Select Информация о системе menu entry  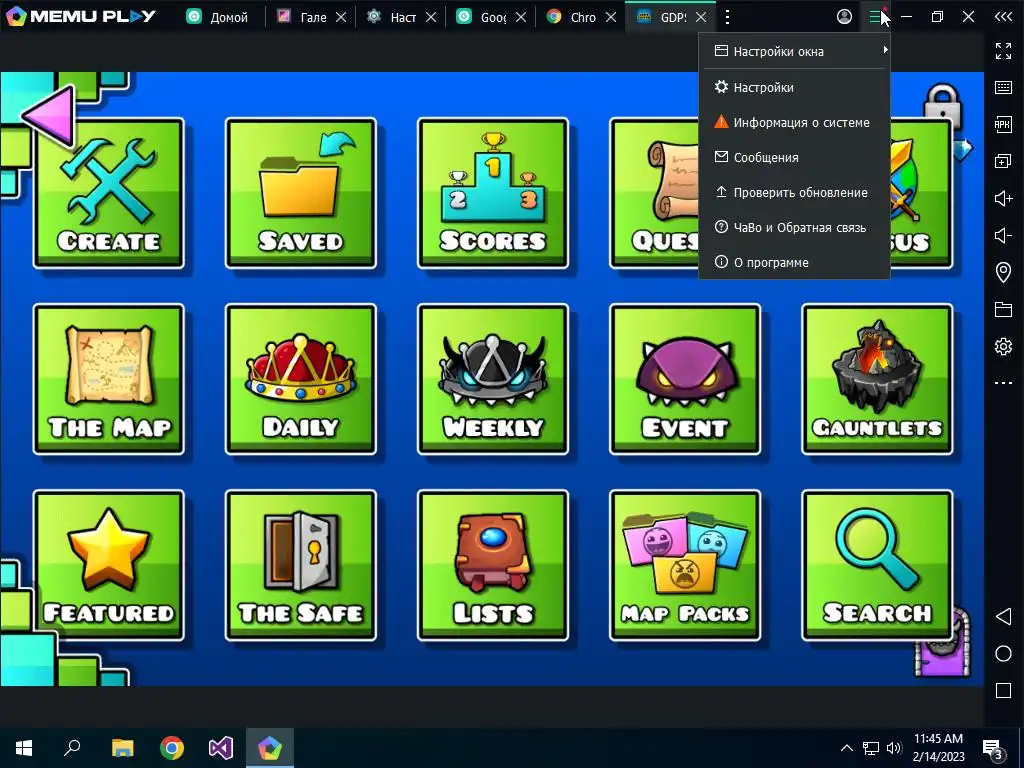click(794, 122)
